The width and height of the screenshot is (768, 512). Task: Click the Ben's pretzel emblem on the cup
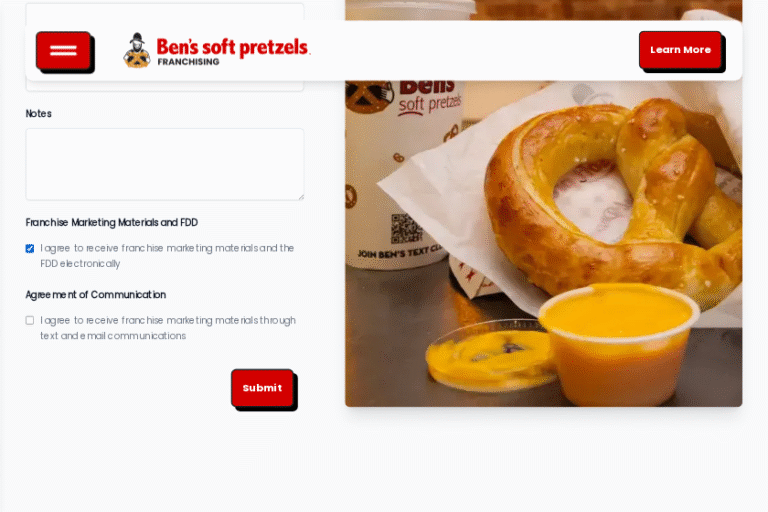tap(369, 96)
